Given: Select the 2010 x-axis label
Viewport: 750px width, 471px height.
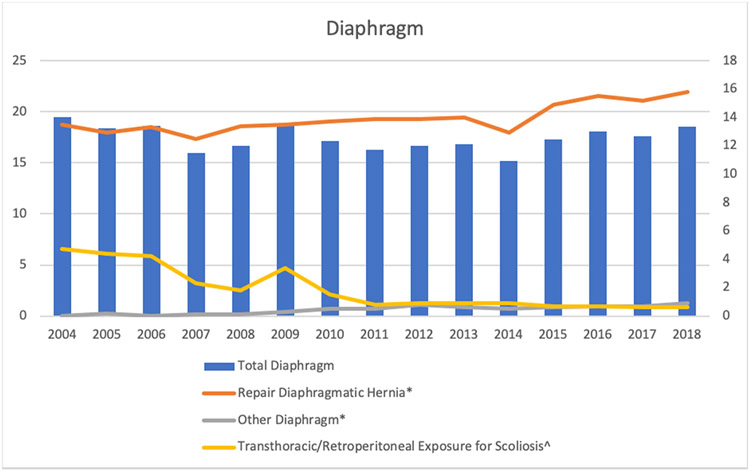Looking at the screenshot, I should pyautogui.click(x=330, y=334).
